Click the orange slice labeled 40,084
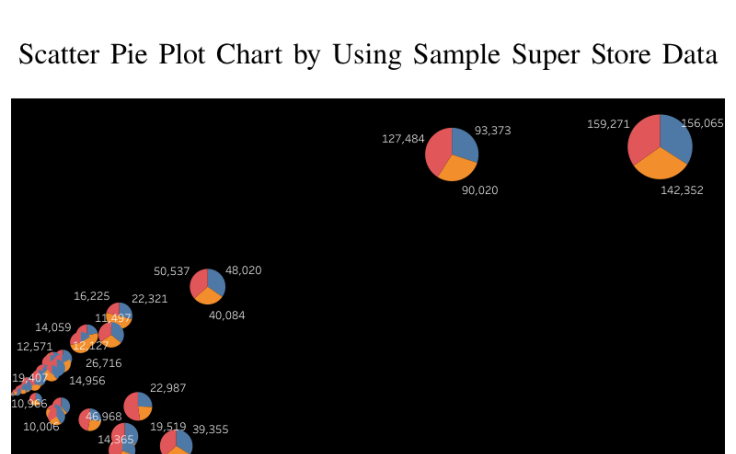The image size is (736, 454). 208,296
